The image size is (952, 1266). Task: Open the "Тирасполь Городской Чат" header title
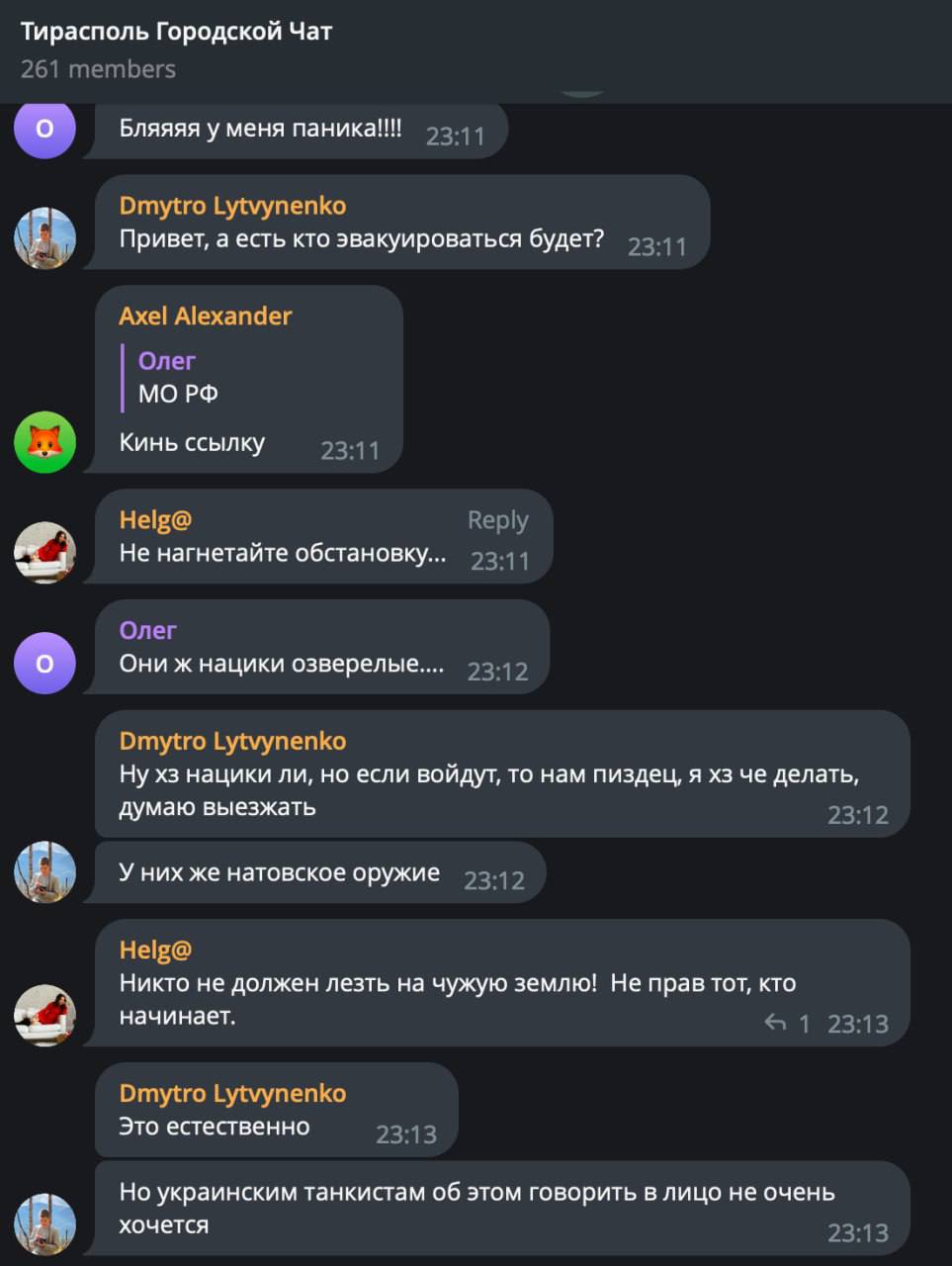pos(176,32)
